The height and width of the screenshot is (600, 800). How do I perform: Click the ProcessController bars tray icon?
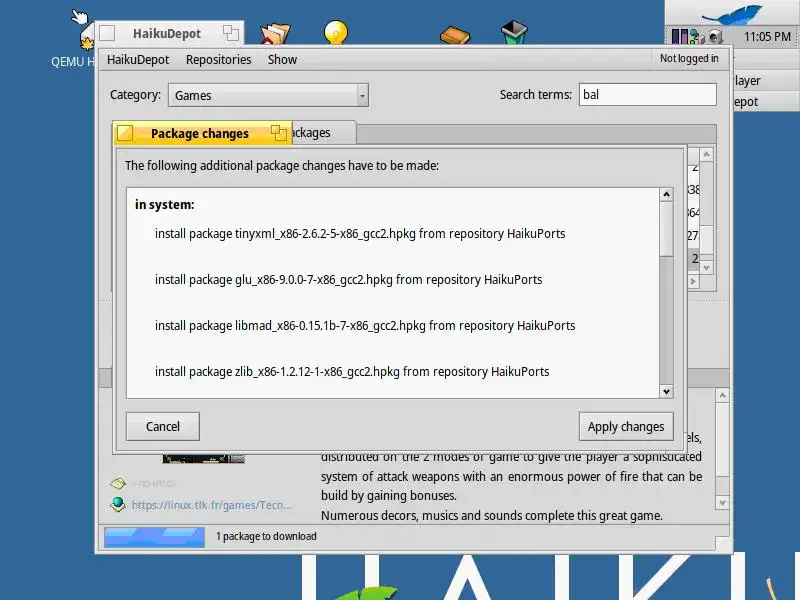(680, 36)
